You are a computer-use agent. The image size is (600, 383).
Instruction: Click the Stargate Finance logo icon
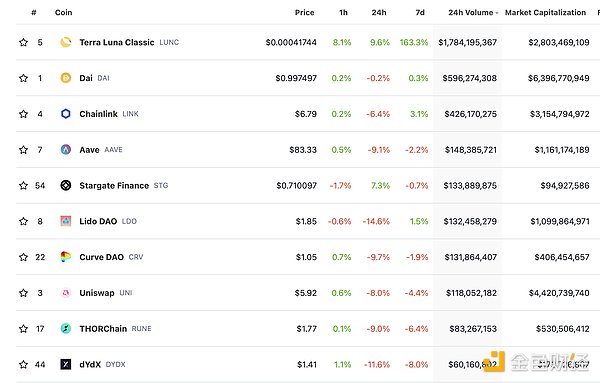[x=66, y=186]
